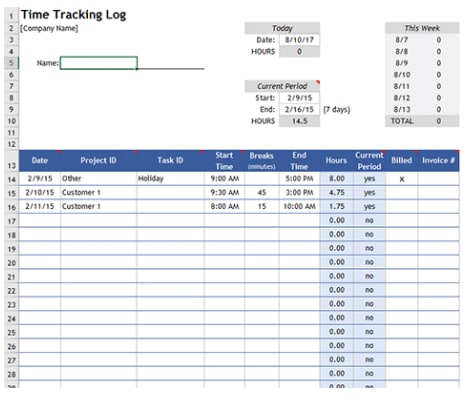This screenshot has width=467, height=399.
Task: Select the 9:00 AM start time cell
Action: (x=224, y=179)
